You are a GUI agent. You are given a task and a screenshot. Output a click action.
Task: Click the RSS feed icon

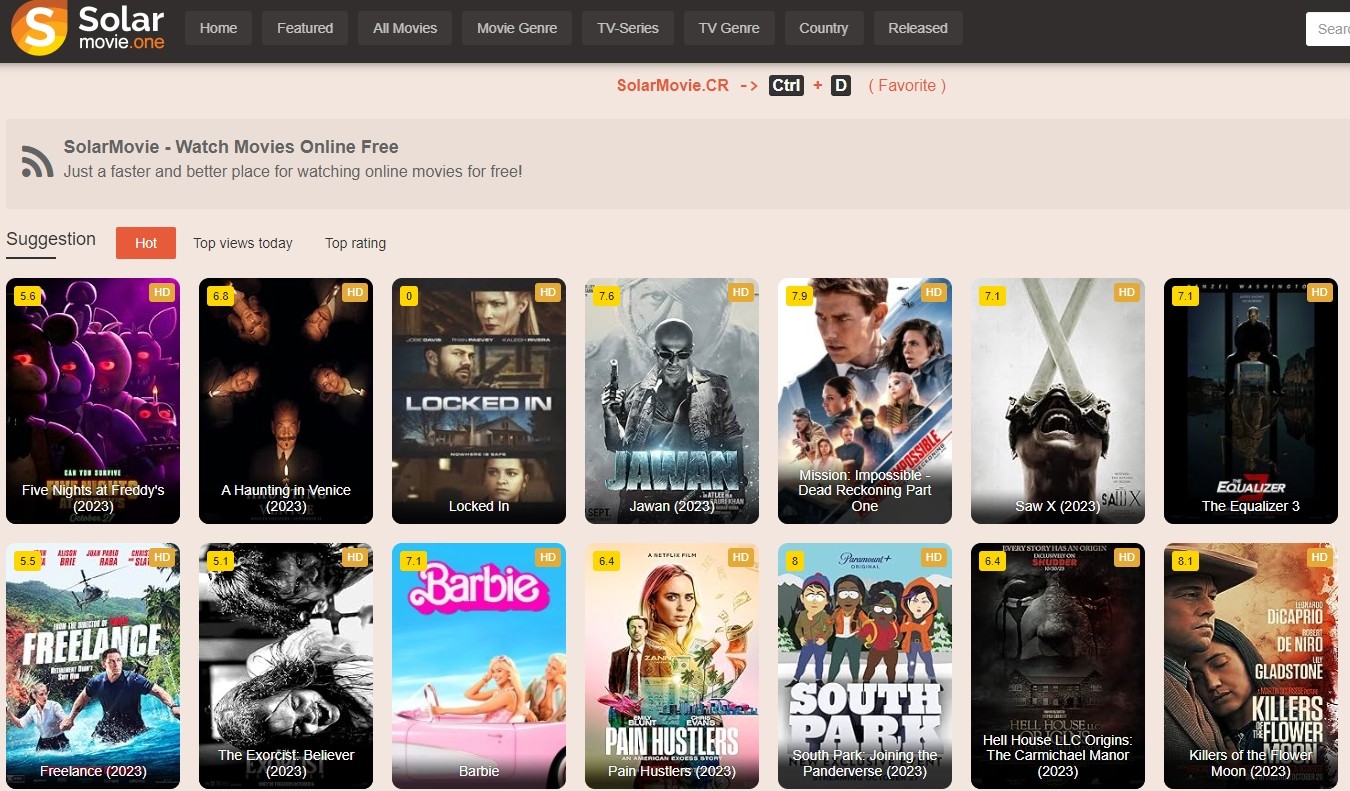click(x=37, y=161)
